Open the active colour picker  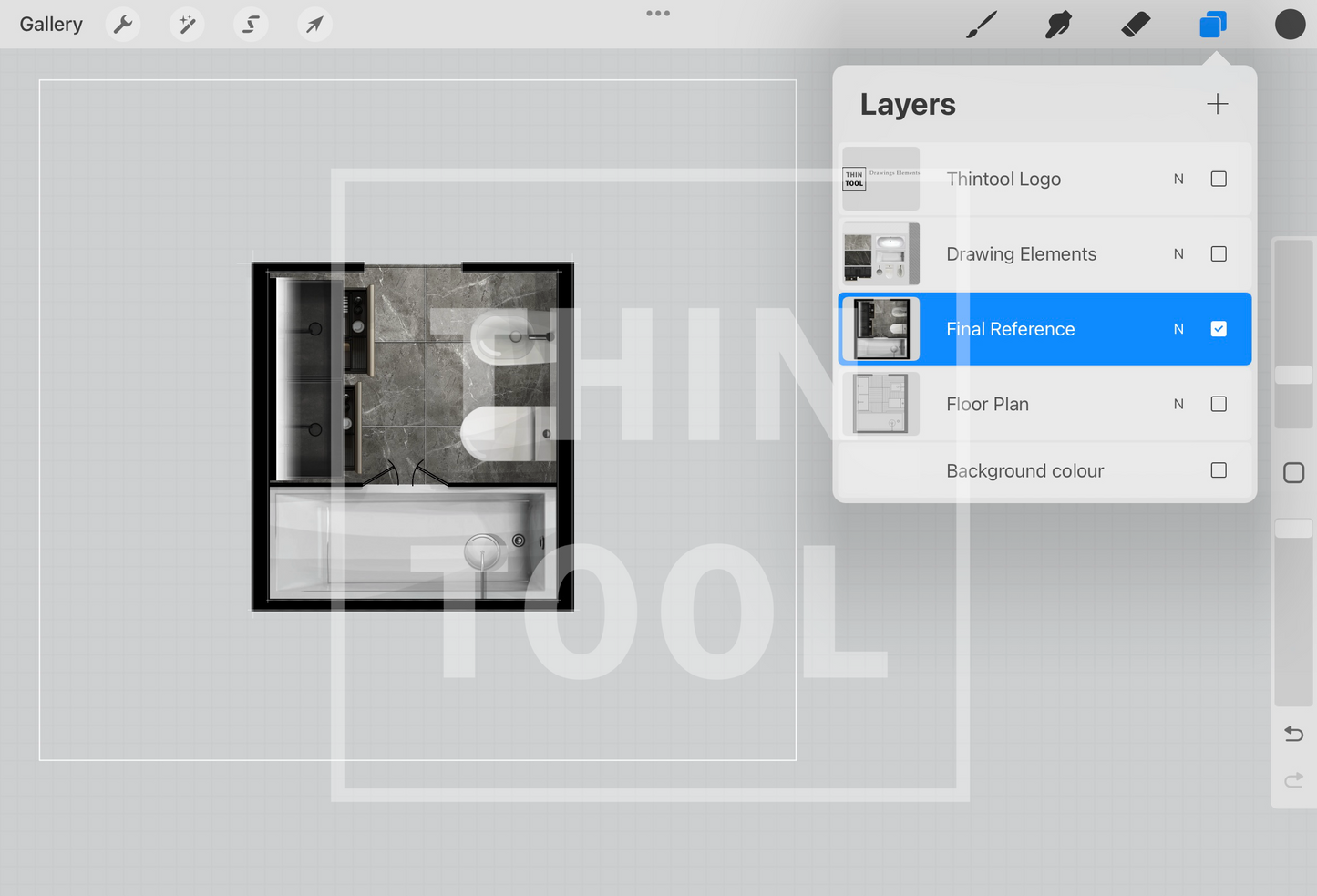(1290, 25)
